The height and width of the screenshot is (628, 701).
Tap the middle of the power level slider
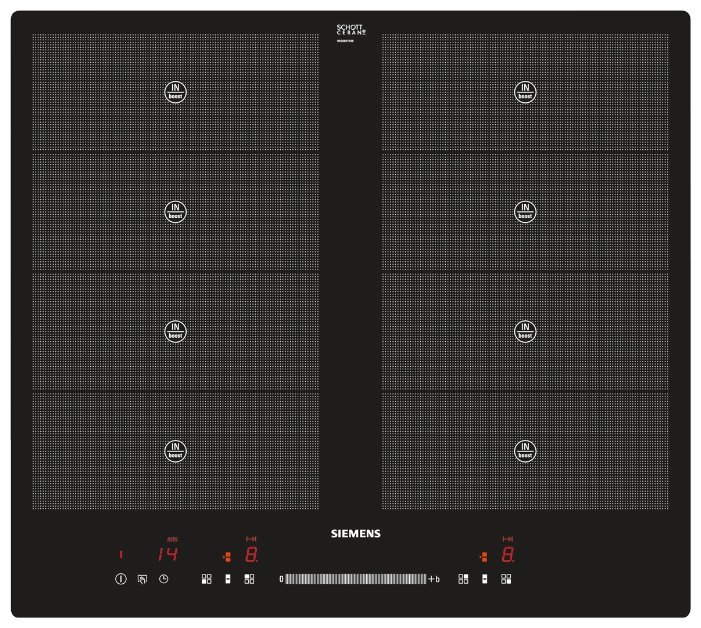click(356, 579)
